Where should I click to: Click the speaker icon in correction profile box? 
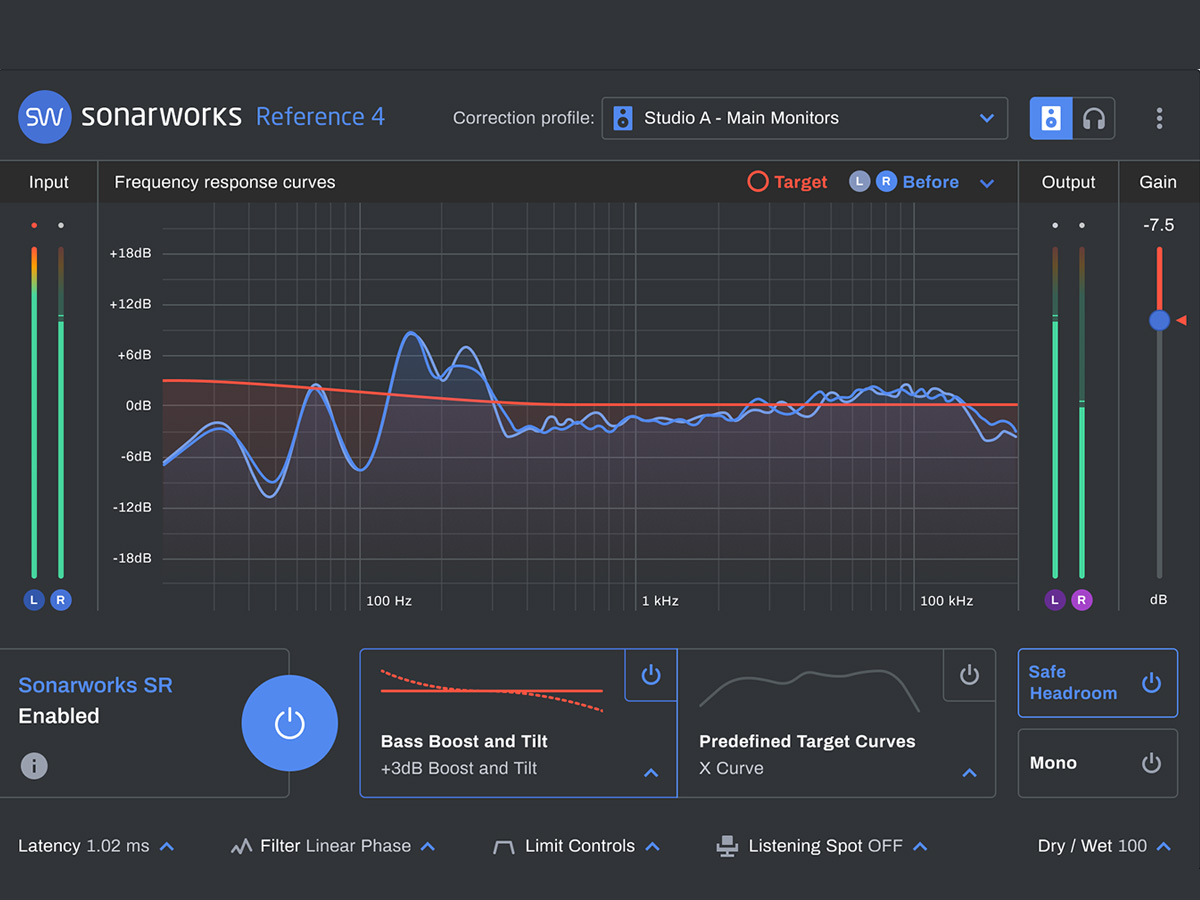tap(623, 118)
